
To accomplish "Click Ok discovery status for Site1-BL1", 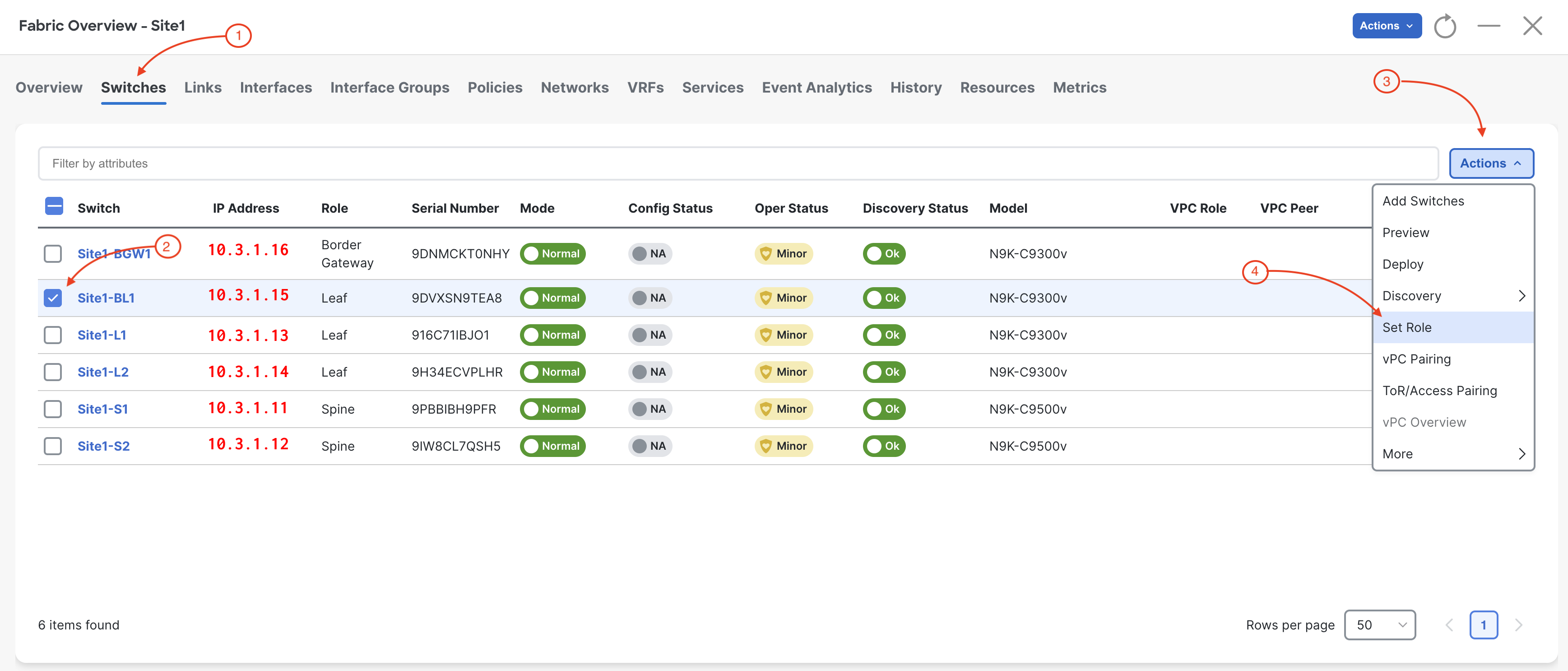I will pos(884,298).
